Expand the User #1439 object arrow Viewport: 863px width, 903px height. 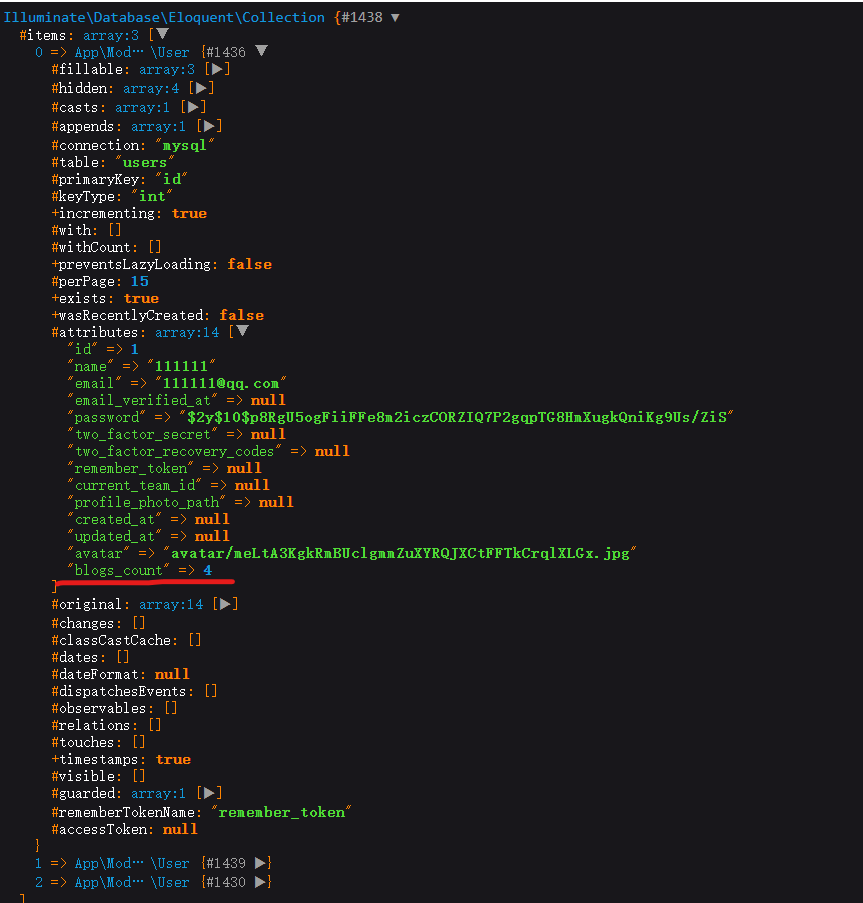(260, 863)
